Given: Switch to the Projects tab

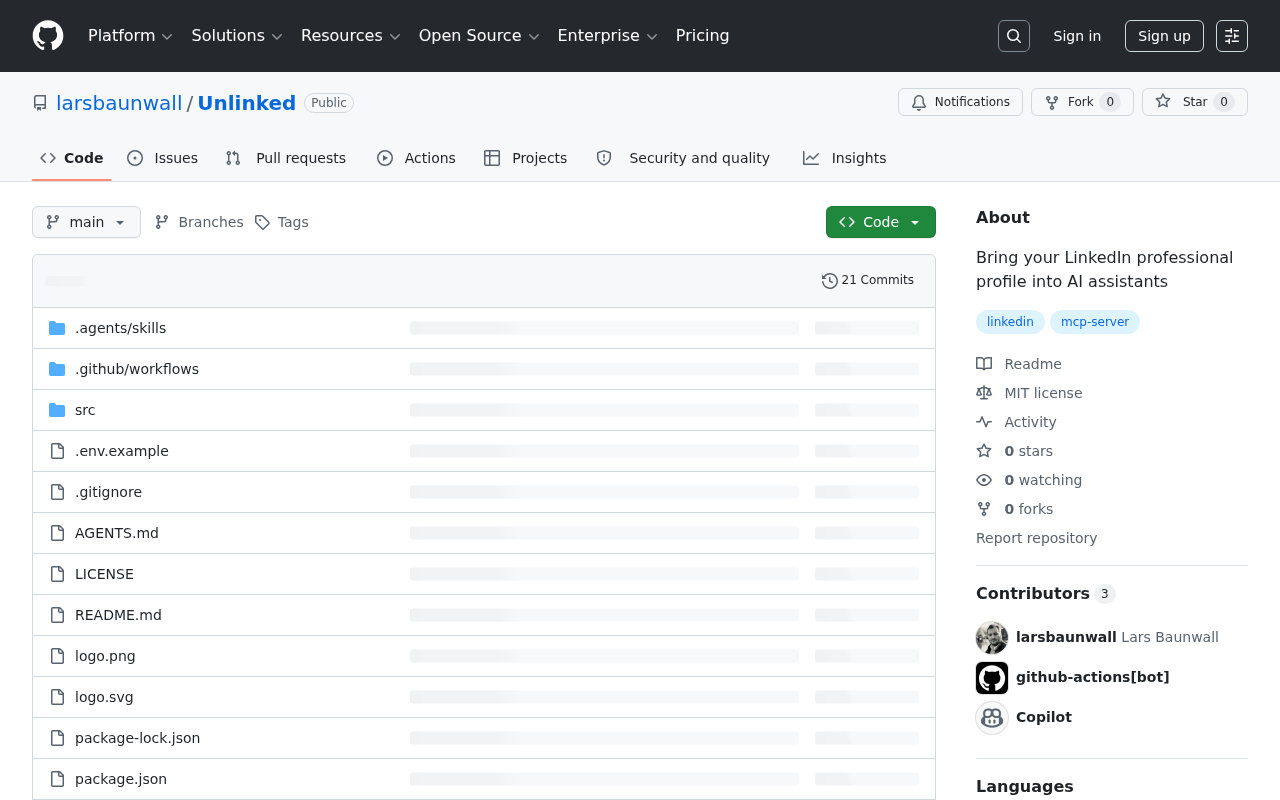Looking at the screenshot, I should pyautogui.click(x=525, y=158).
